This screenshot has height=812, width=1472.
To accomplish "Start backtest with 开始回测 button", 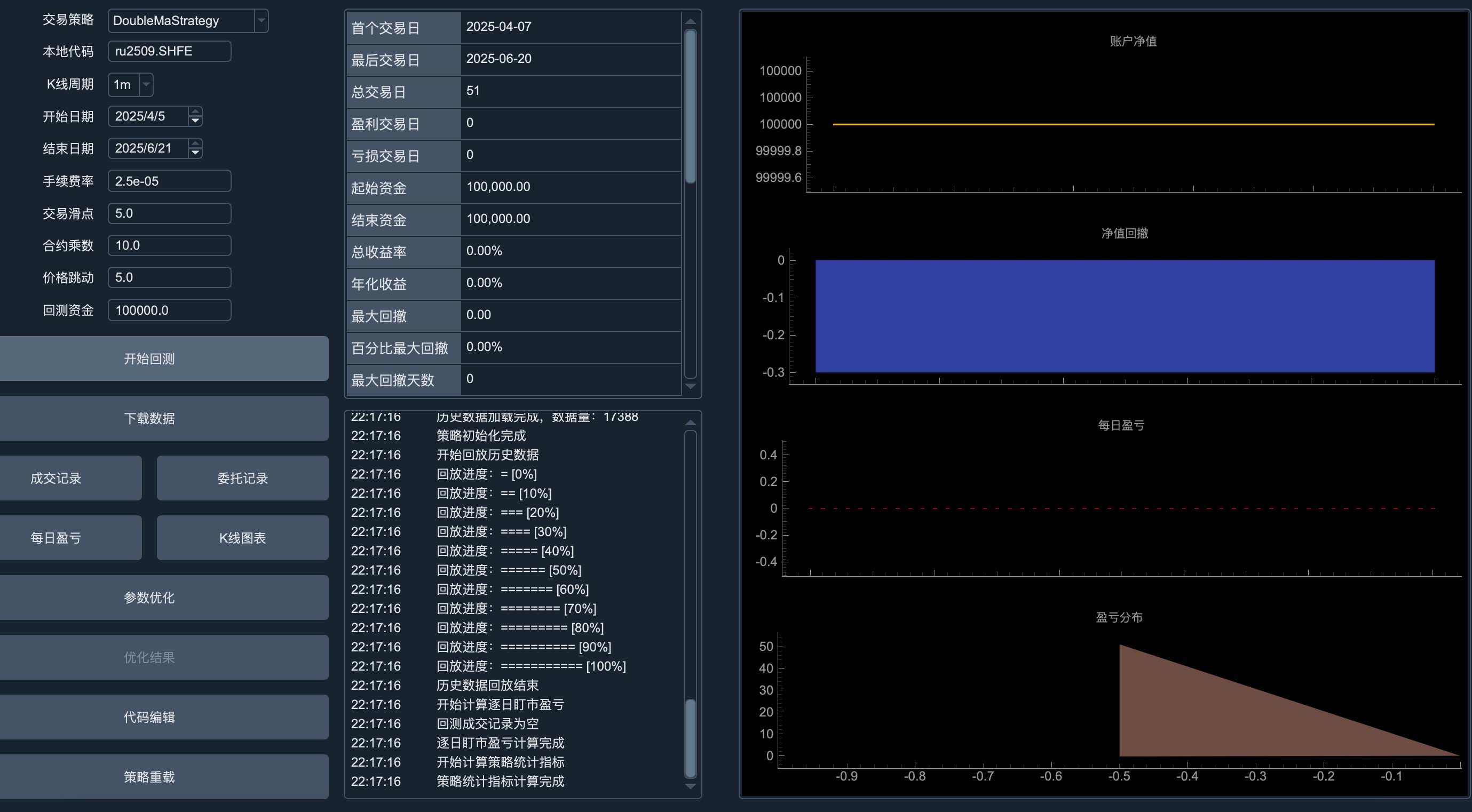I will pos(163,359).
